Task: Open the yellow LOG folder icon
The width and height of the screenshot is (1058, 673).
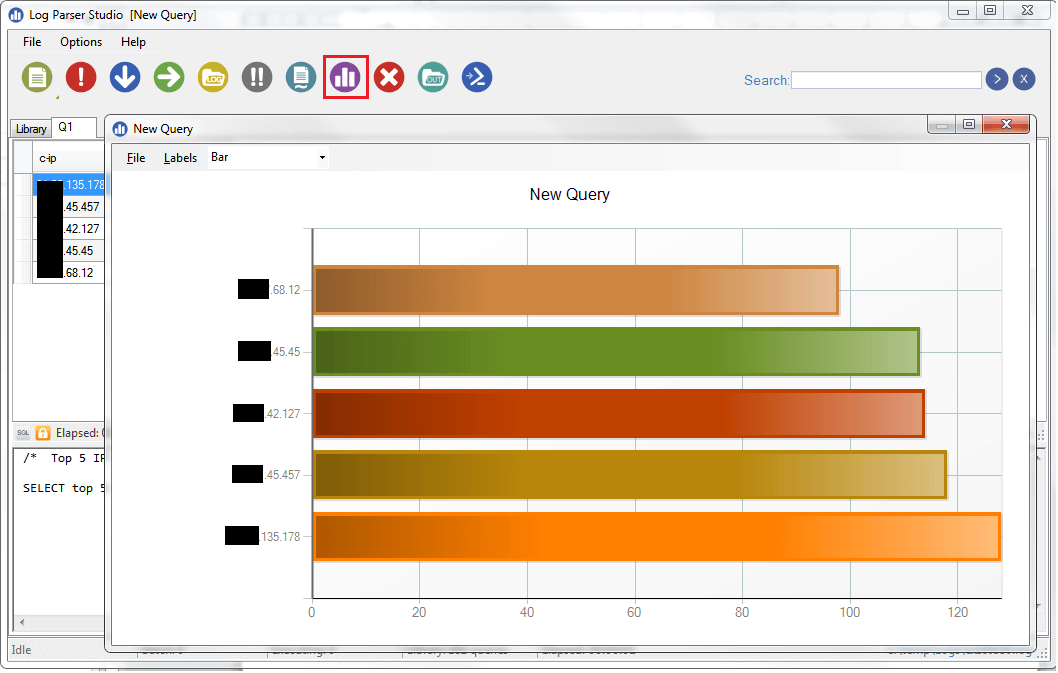Action: [x=213, y=77]
